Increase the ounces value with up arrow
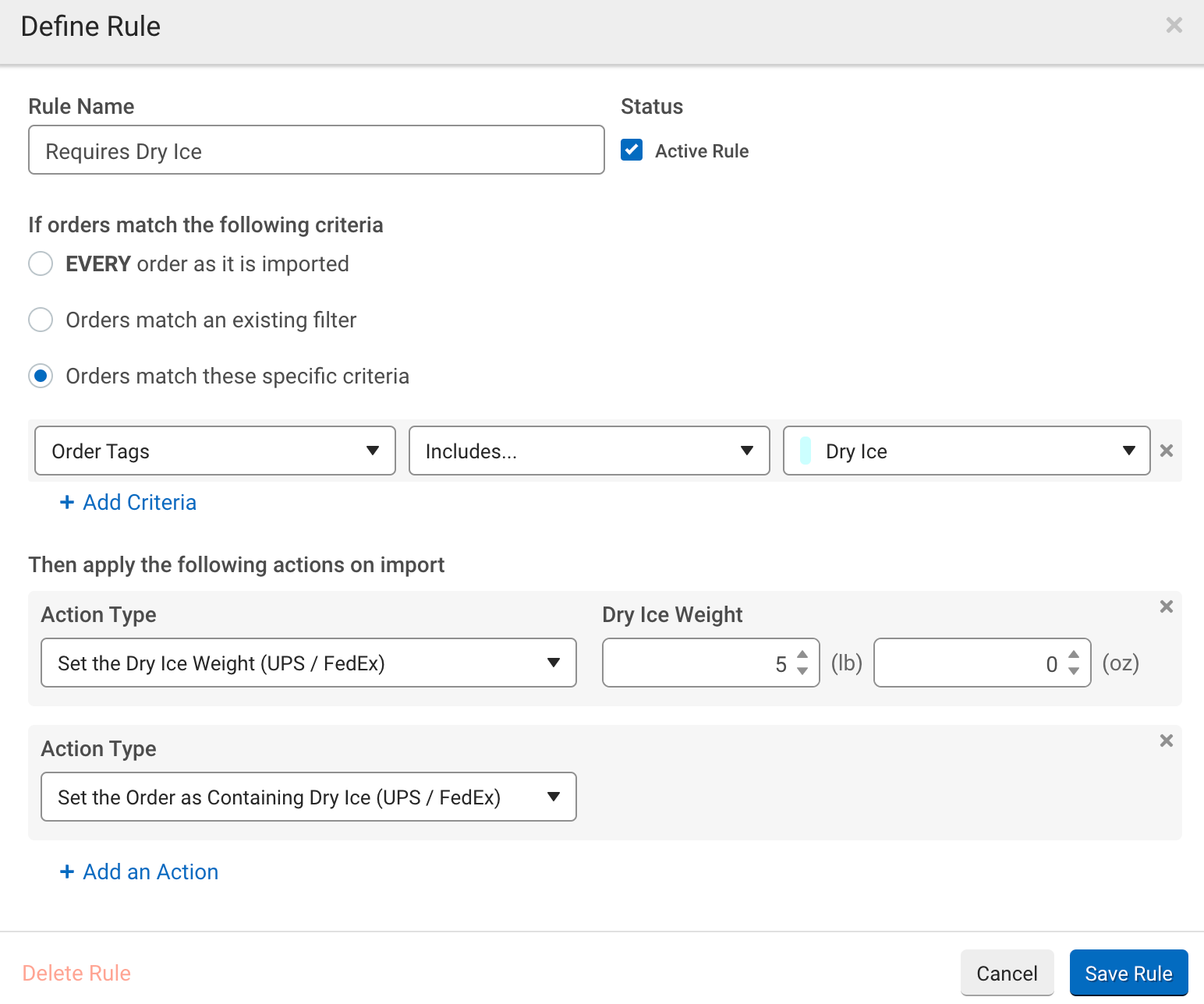1204x1004 pixels. click(1074, 655)
